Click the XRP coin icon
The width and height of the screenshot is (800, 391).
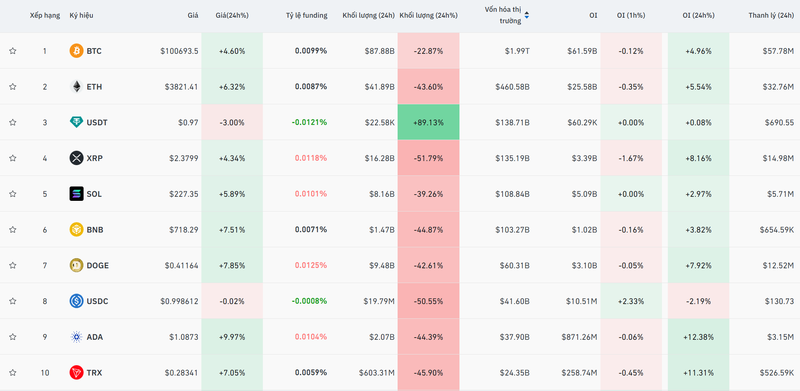[x=76, y=158]
